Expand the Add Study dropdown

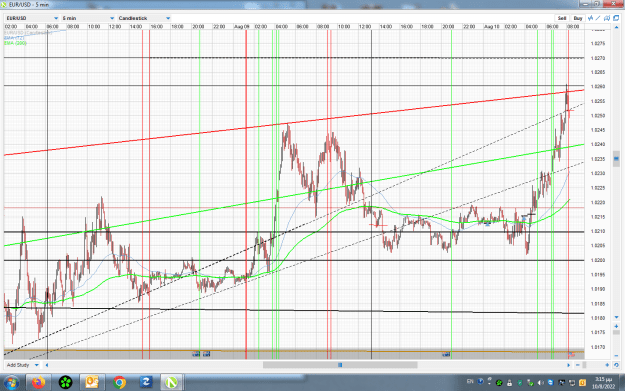pos(23,365)
